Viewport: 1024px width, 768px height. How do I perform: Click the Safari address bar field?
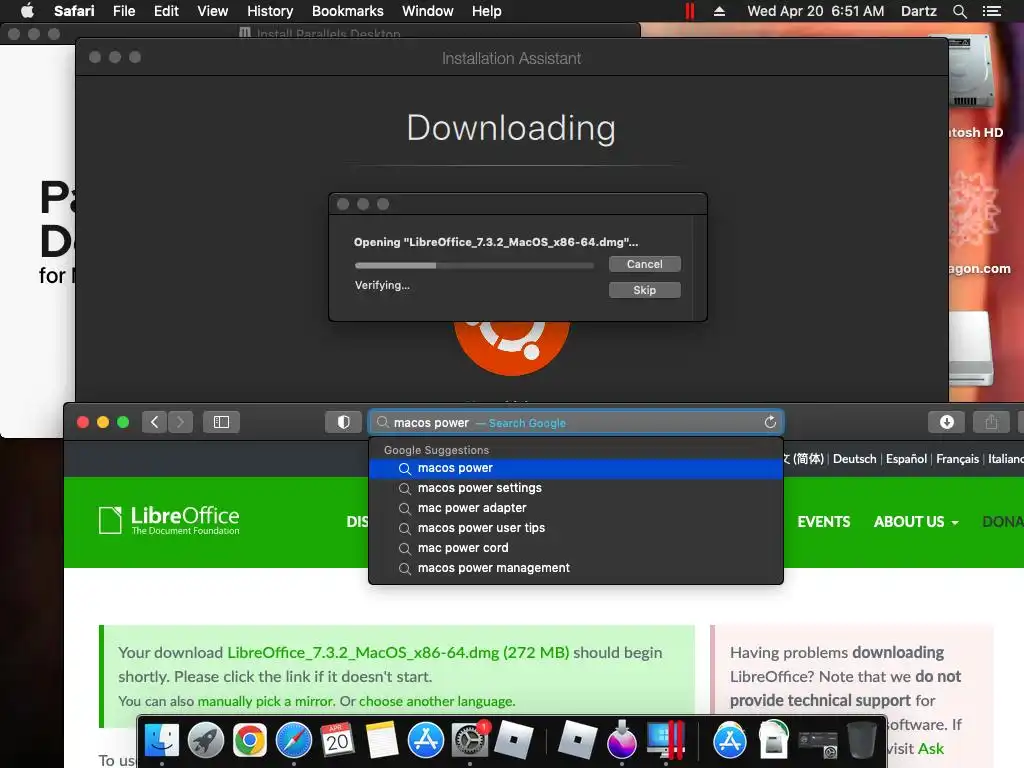click(575, 423)
